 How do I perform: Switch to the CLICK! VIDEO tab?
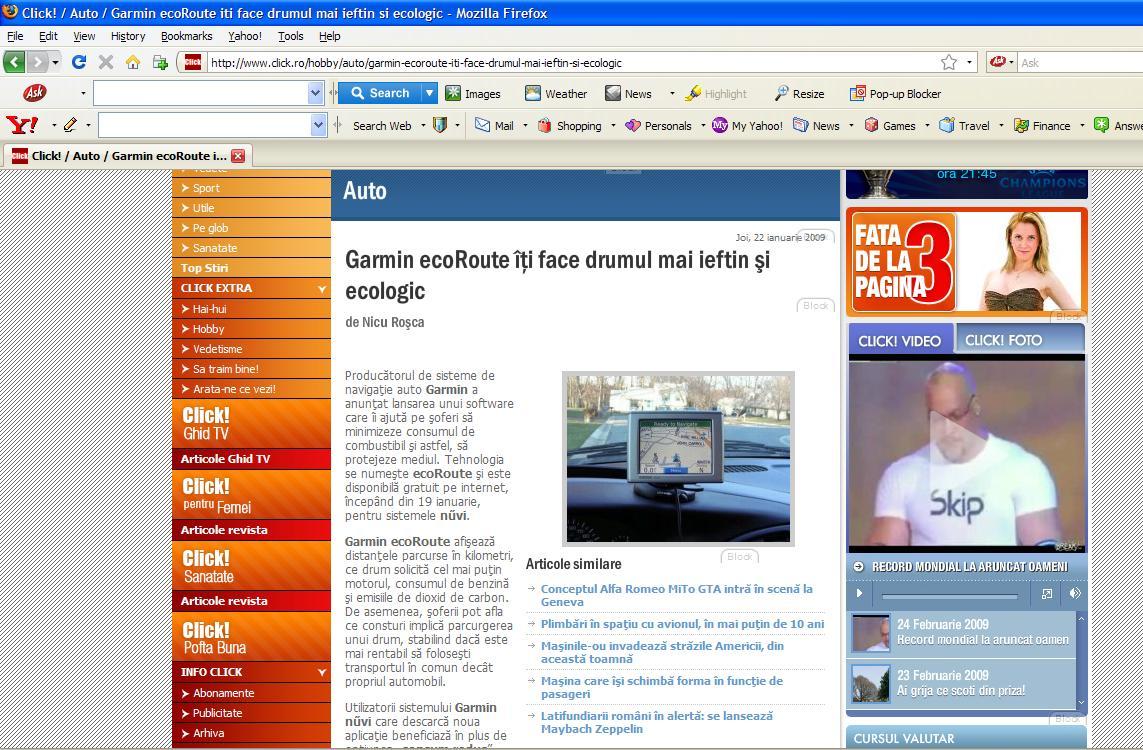coord(900,340)
